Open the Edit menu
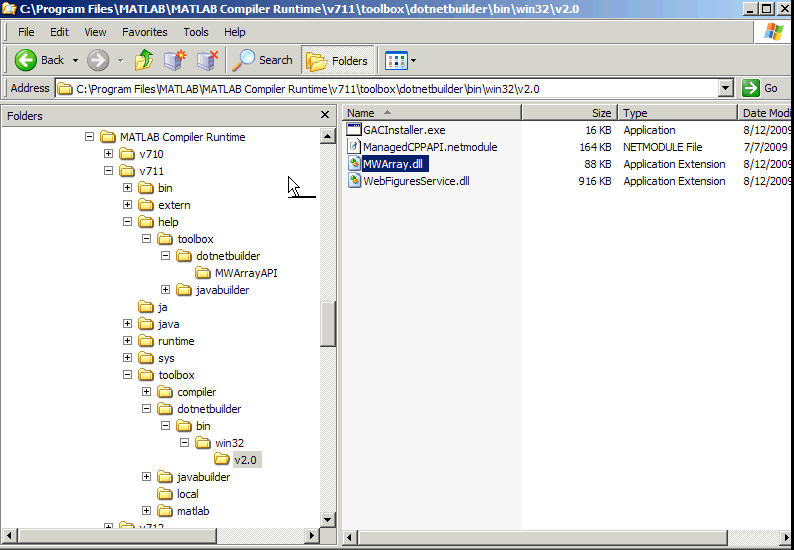This screenshot has width=794, height=550. (59, 32)
